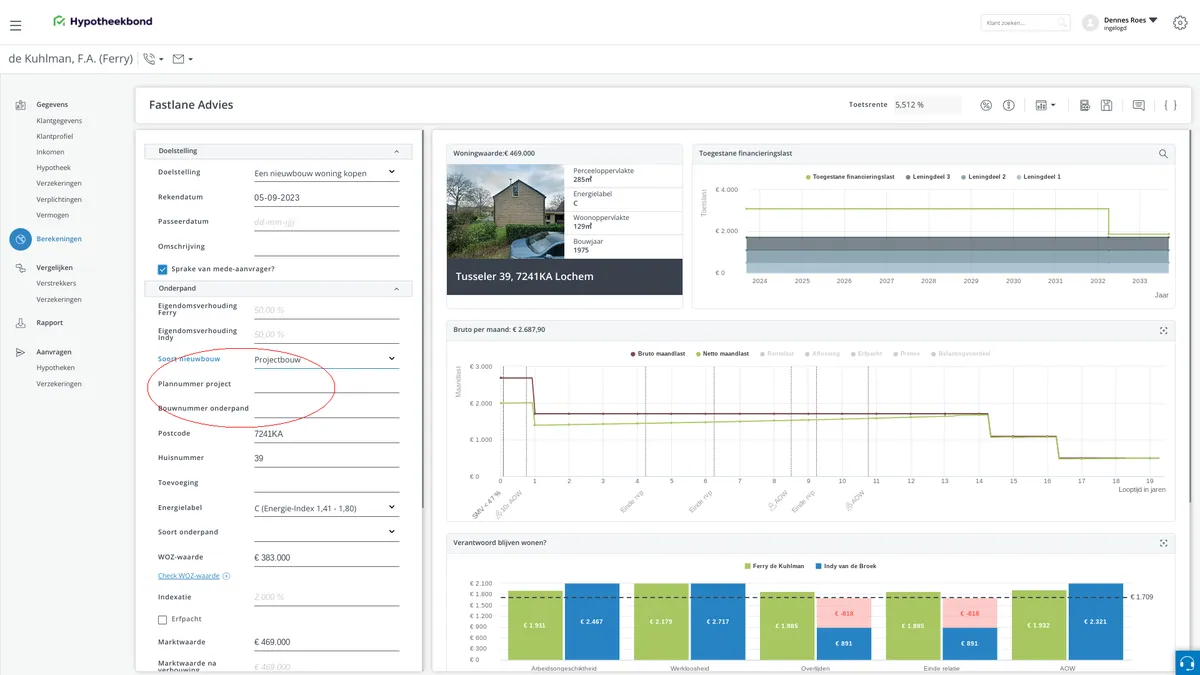Screen dimensions: 1200x675
Task: Open the Energielabel dropdown
Action: (x=326, y=508)
